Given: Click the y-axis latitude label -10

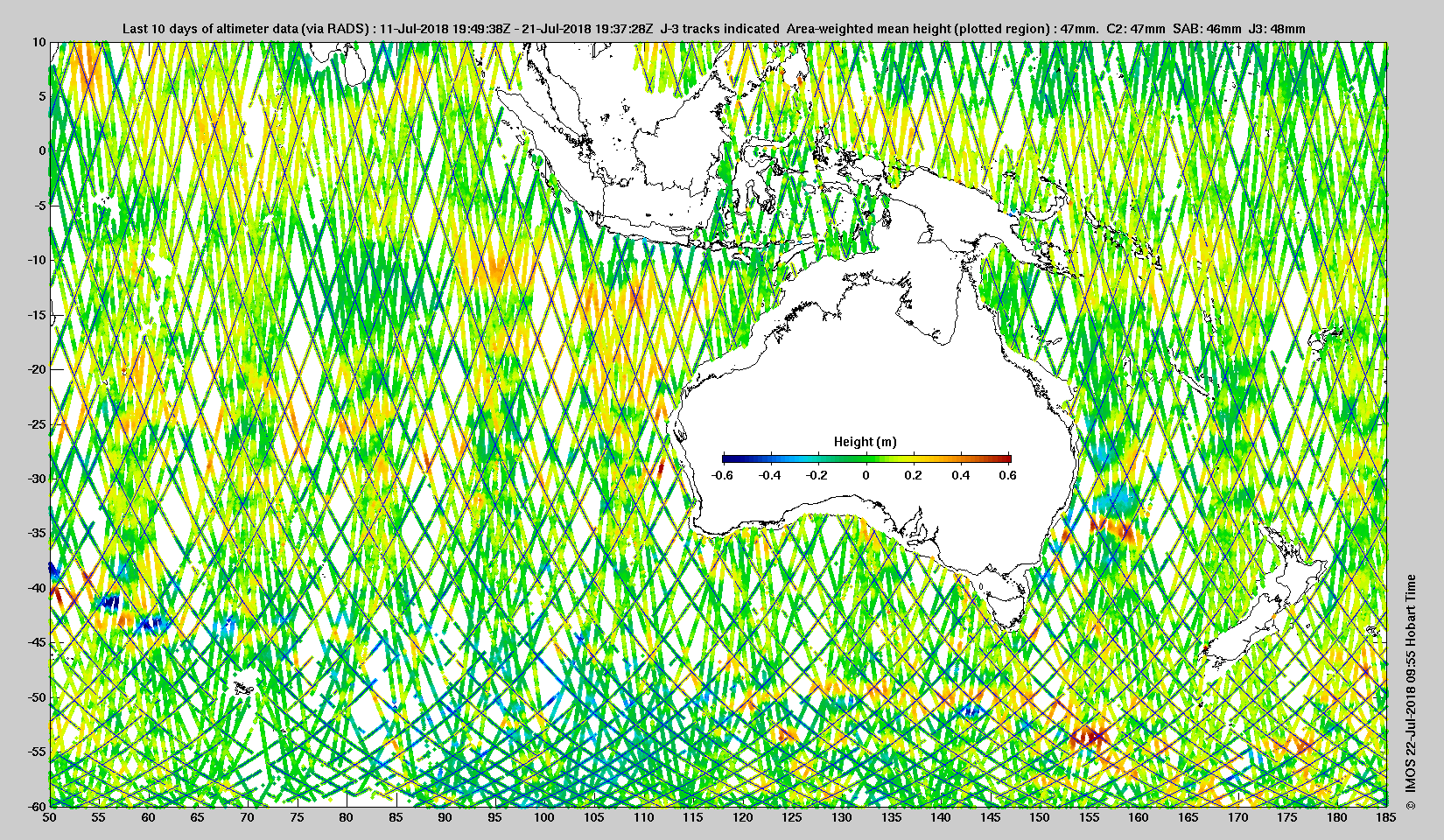Looking at the screenshot, I should click(36, 260).
